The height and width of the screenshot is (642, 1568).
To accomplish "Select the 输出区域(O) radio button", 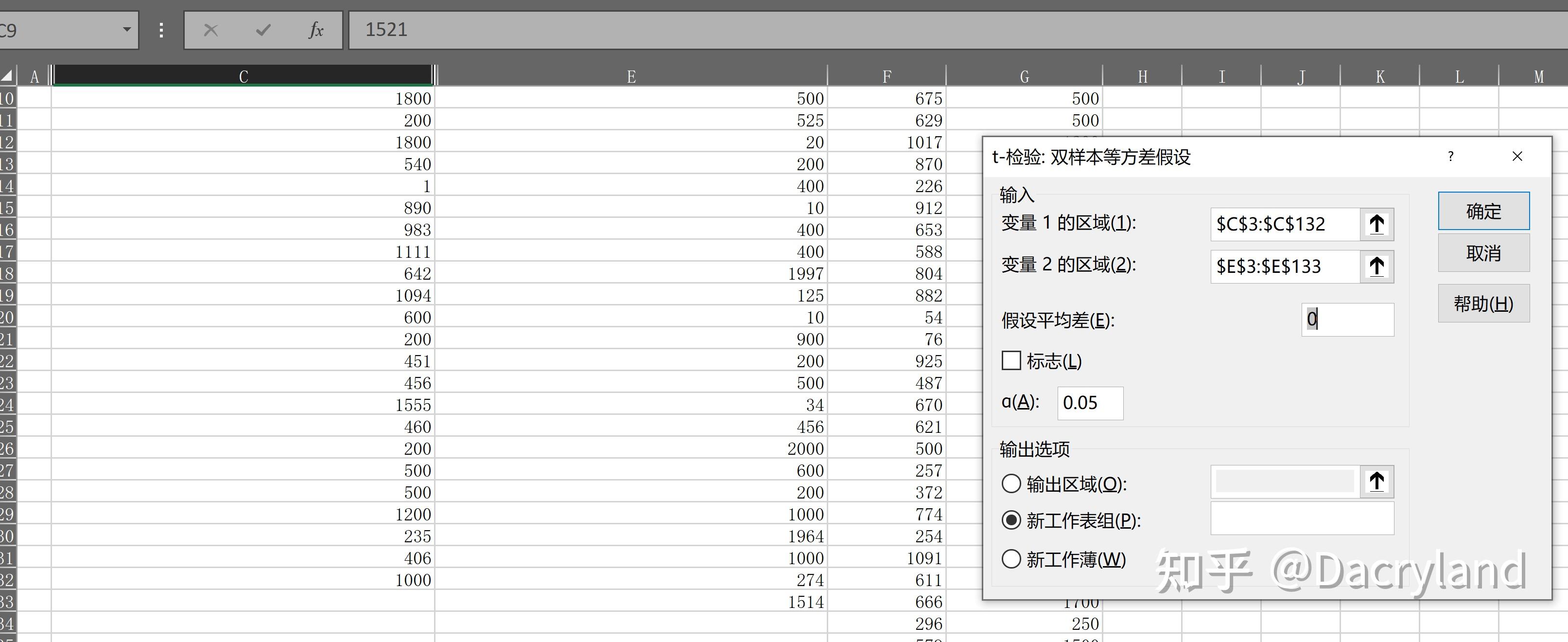I will coord(1011,483).
